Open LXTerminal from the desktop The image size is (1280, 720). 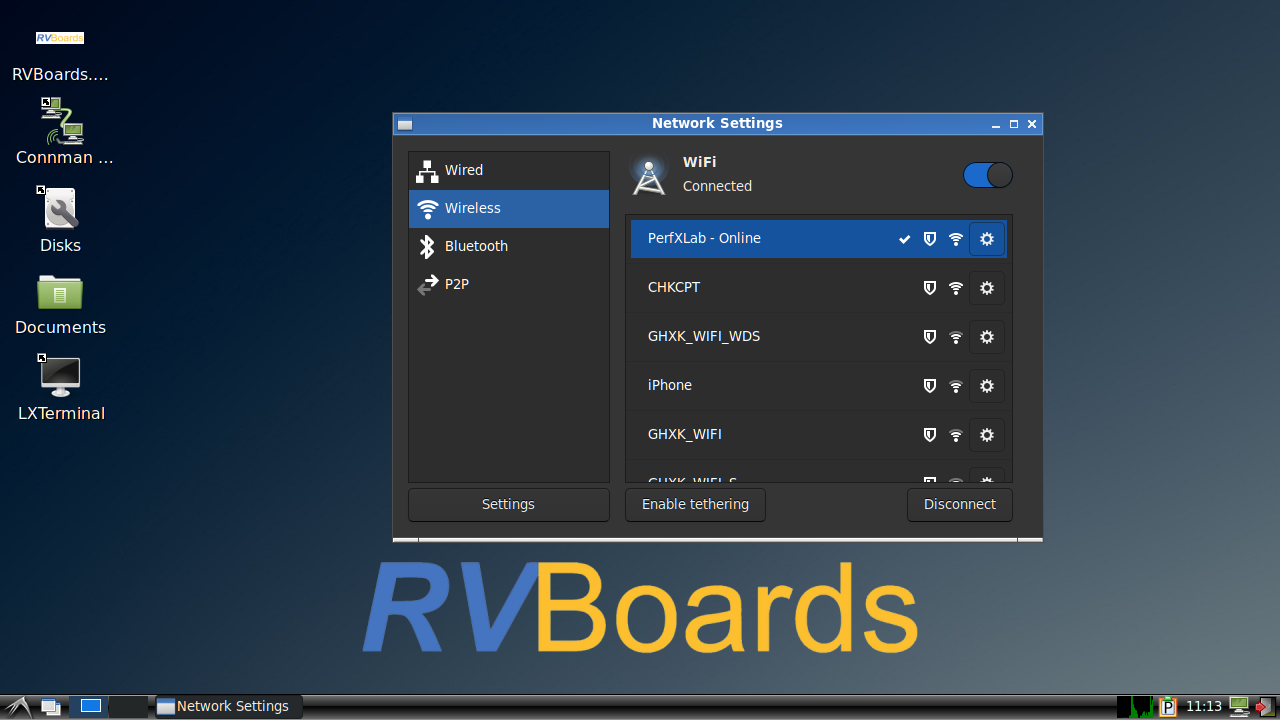[x=61, y=376]
